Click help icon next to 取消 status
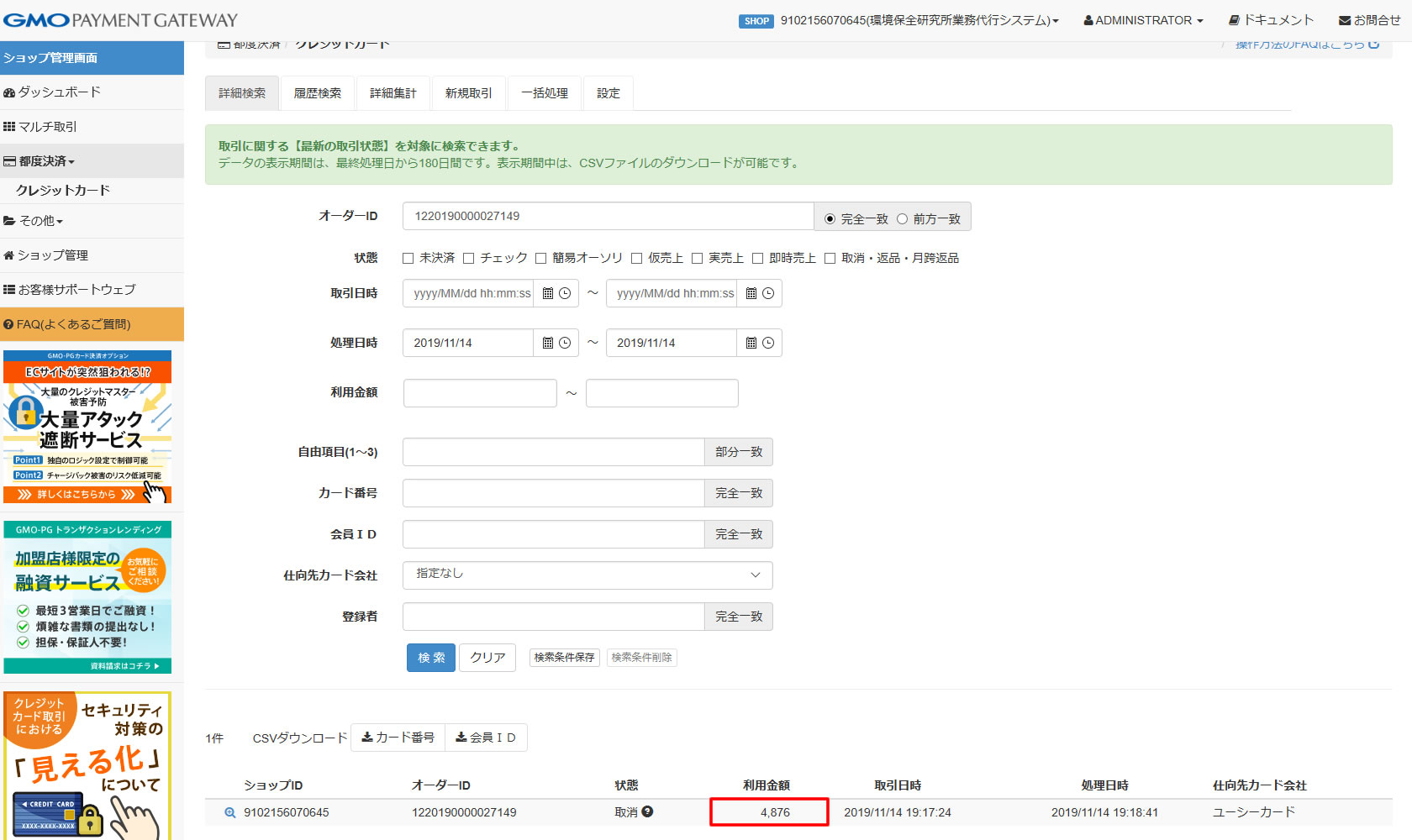This screenshot has width=1412, height=840. pyautogui.click(x=647, y=811)
